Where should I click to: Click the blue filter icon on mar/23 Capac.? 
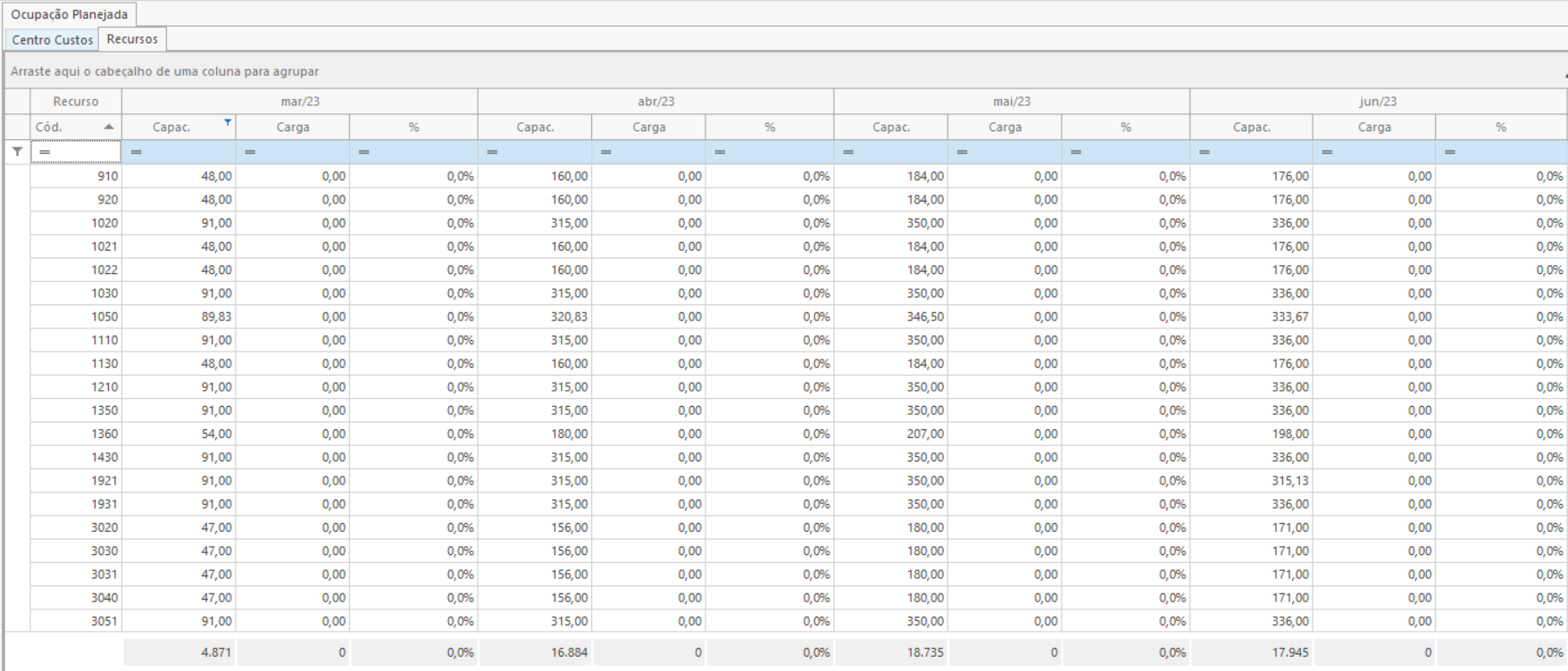228,122
